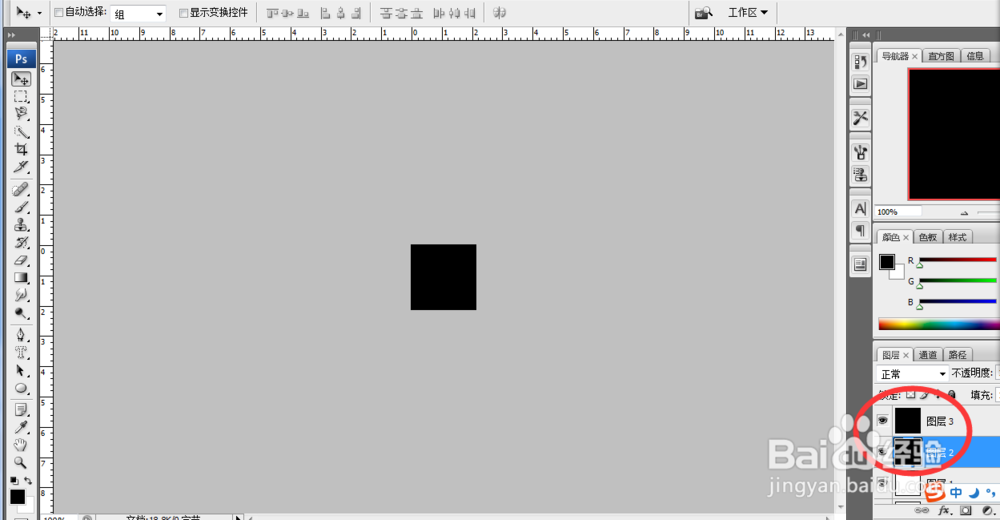Switch to the 路径 tab
Screen dimensions: 1000x520
point(957,355)
